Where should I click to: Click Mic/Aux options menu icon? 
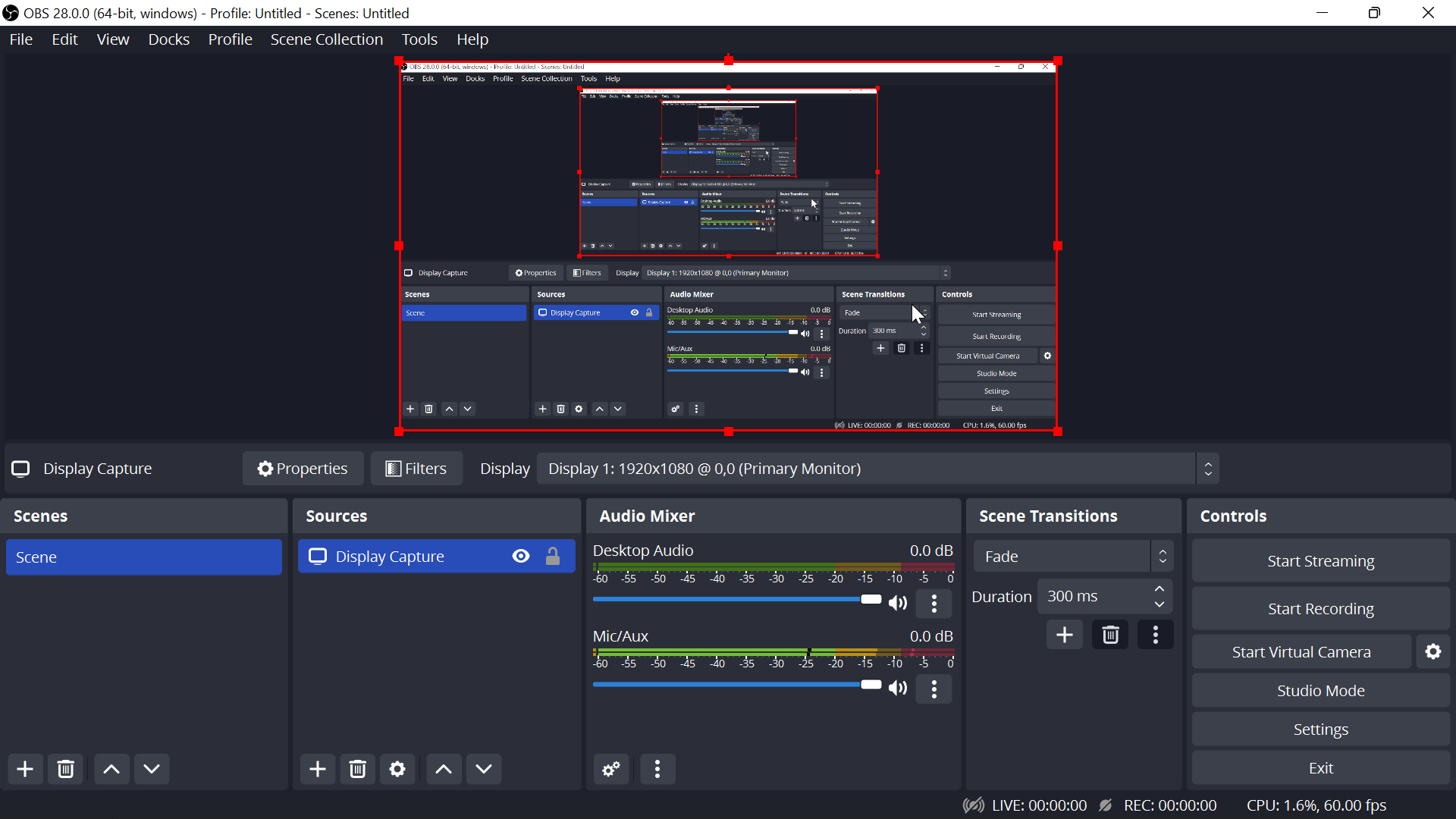[x=933, y=688]
